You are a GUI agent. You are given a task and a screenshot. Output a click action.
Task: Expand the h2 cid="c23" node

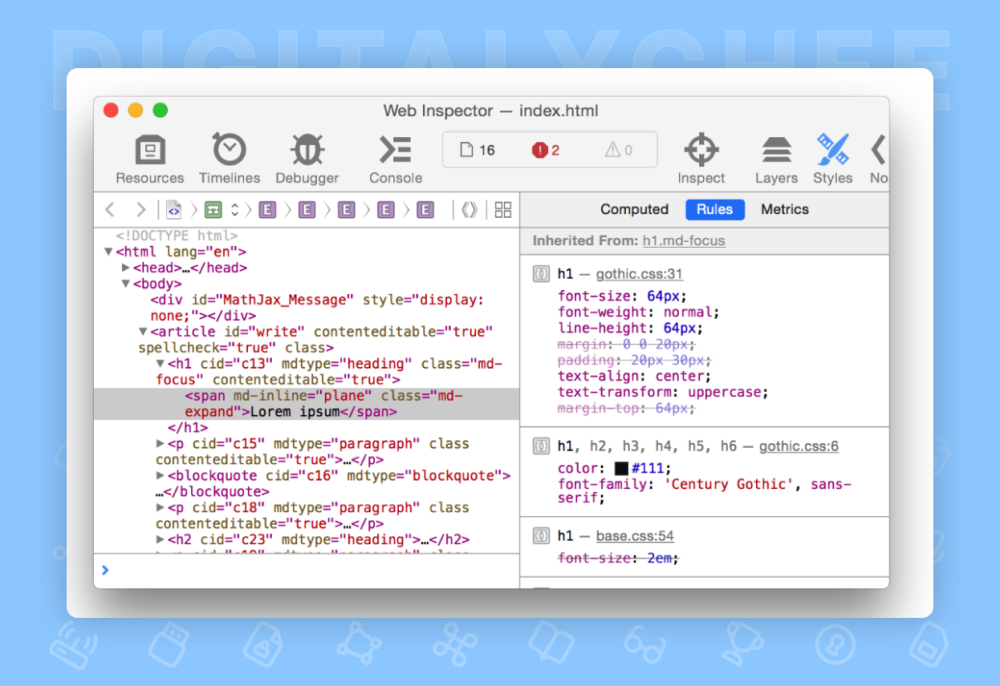160,539
